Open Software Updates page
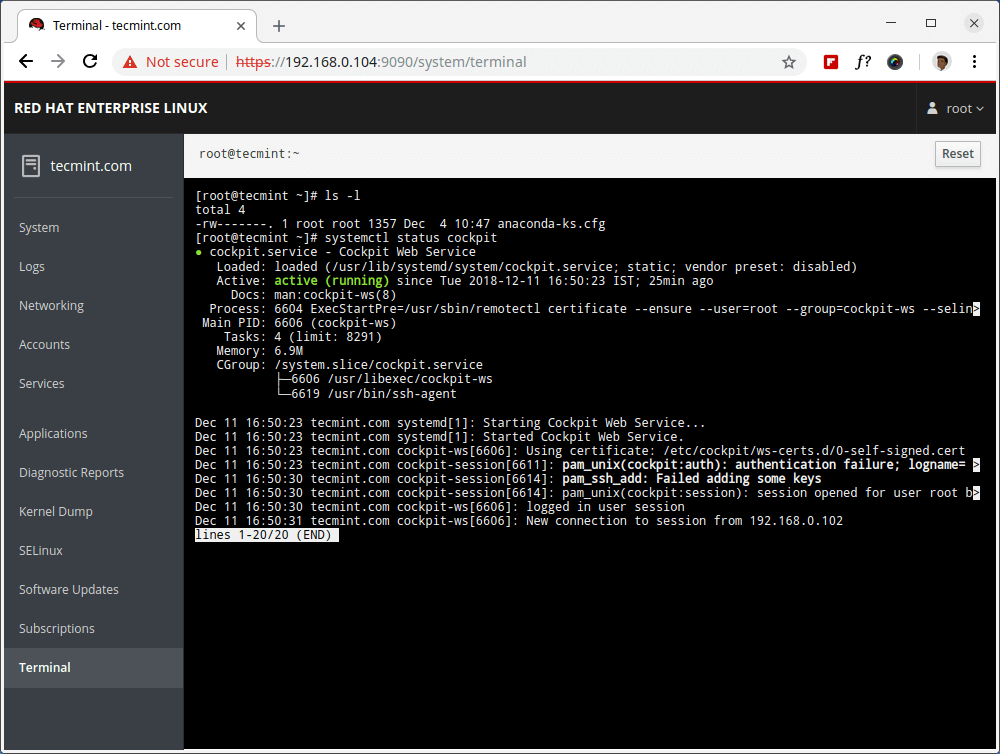 click(x=69, y=590)
